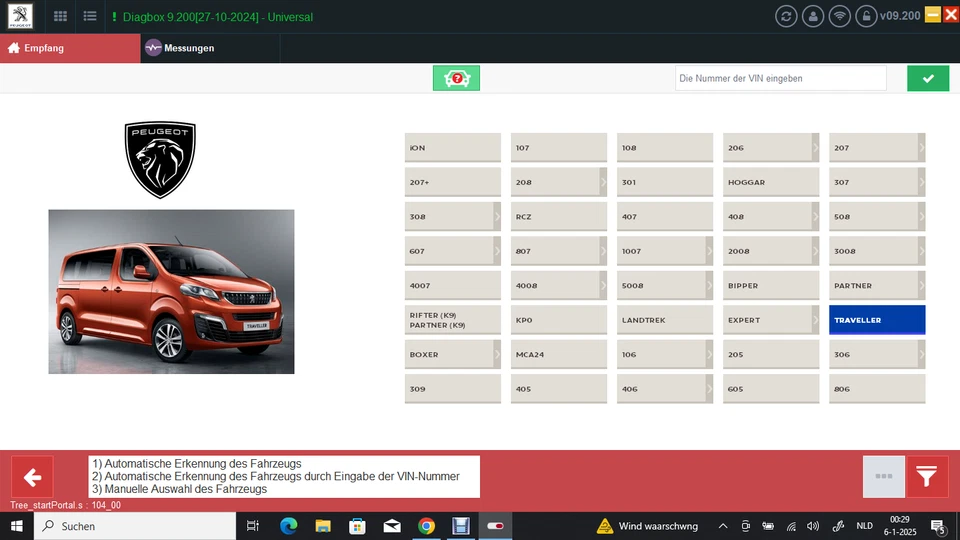This screenshot has width=960, height=540.
Task: Switch to the Messungen tab
Action: [210, 48]
